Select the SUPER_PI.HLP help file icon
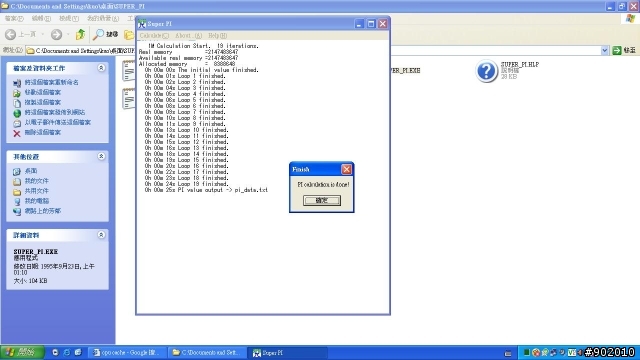 tap(486, 71)
